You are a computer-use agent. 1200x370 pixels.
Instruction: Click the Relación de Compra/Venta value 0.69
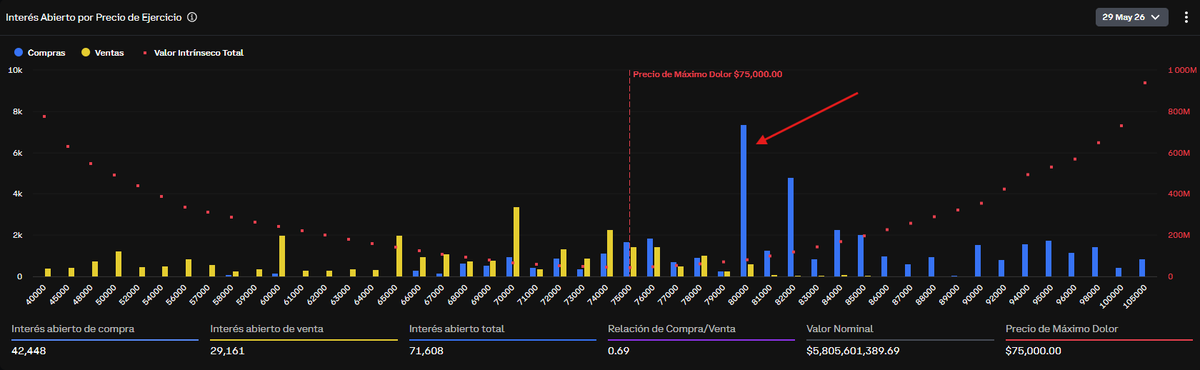(x=618, y=351)
